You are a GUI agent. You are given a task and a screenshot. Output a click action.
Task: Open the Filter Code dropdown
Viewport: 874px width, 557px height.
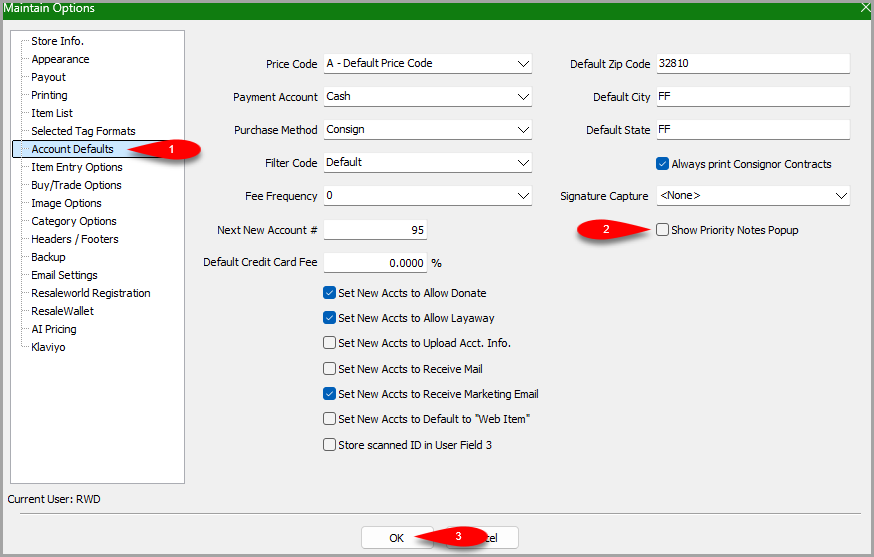[523, 162]
